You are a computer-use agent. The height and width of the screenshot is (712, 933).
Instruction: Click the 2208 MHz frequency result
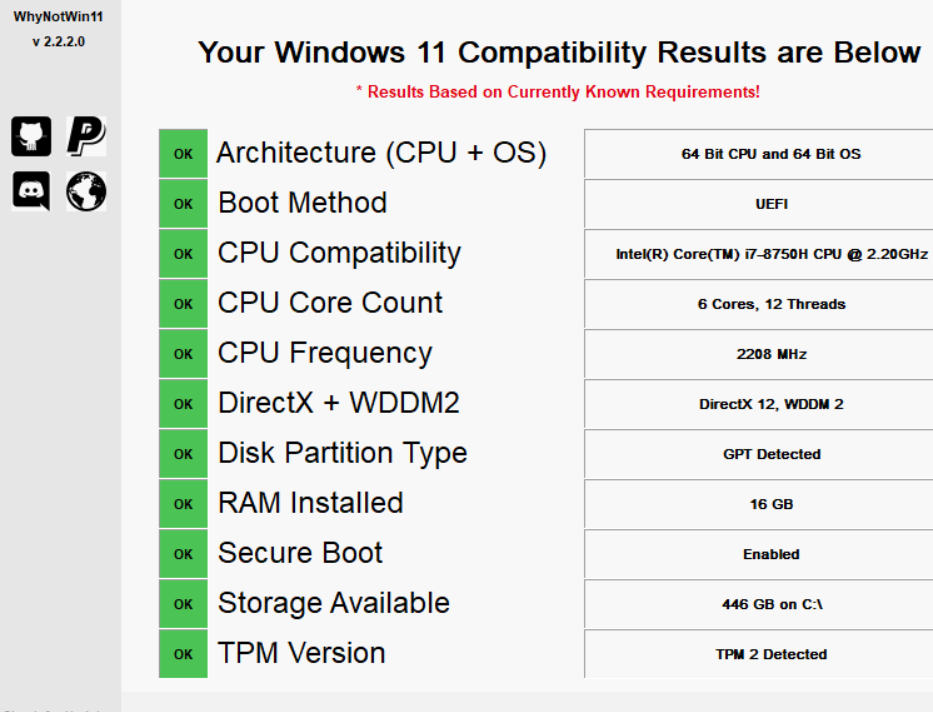coord(771,354)
